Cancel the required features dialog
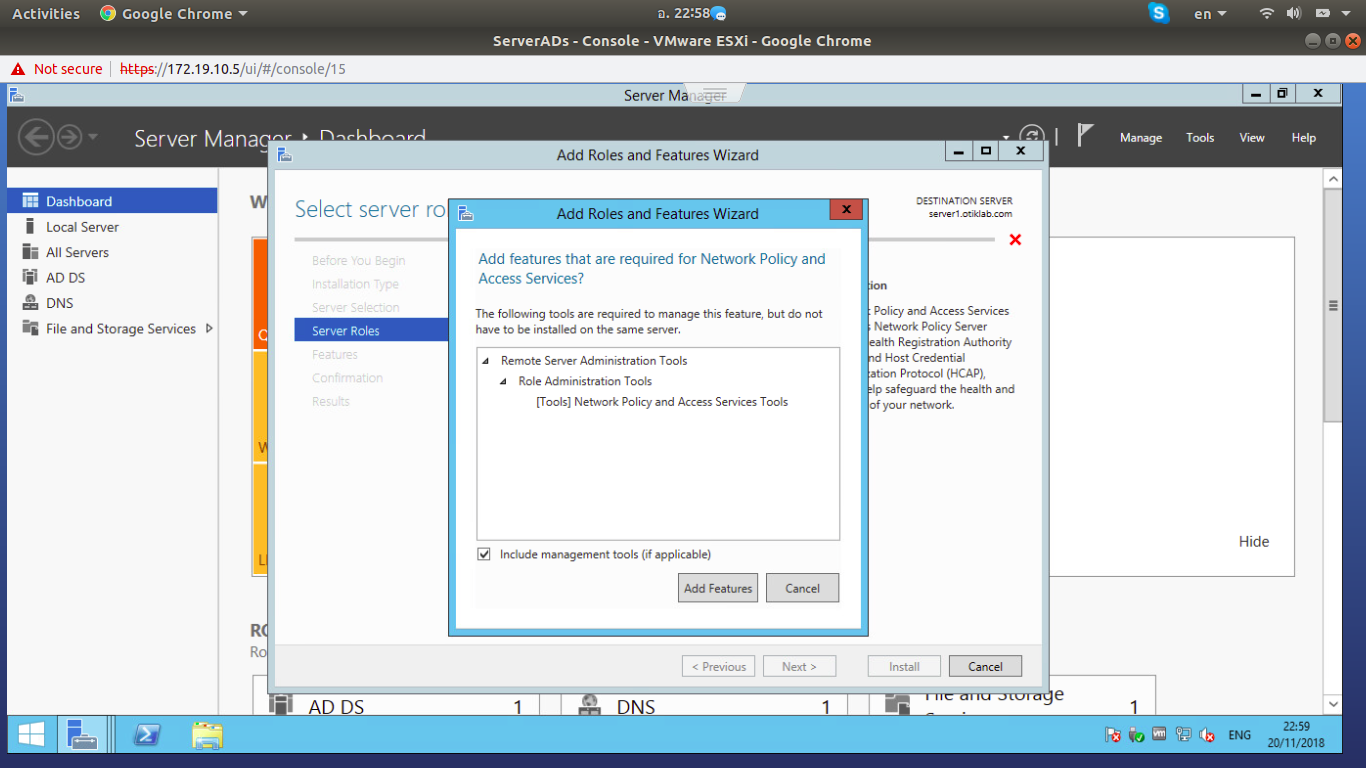 (802, 588)
